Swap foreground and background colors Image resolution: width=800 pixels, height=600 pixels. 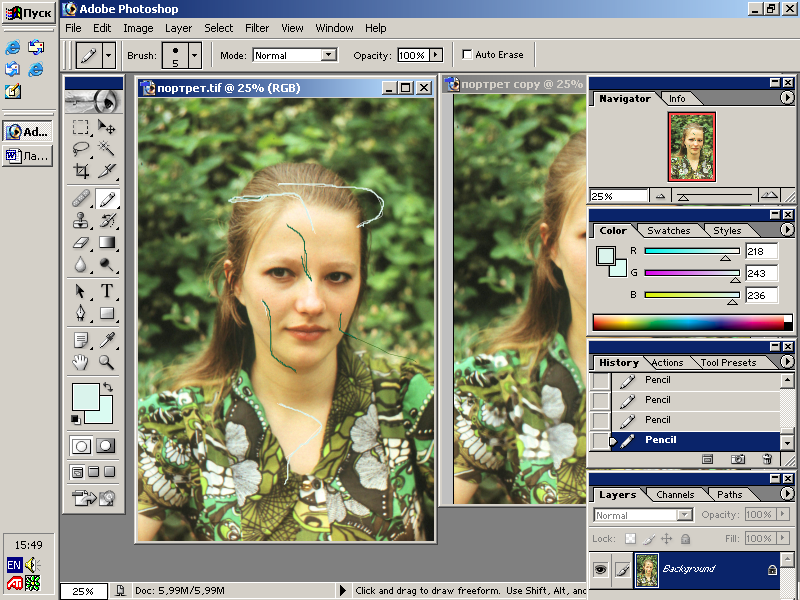click(x=108, y=387)
